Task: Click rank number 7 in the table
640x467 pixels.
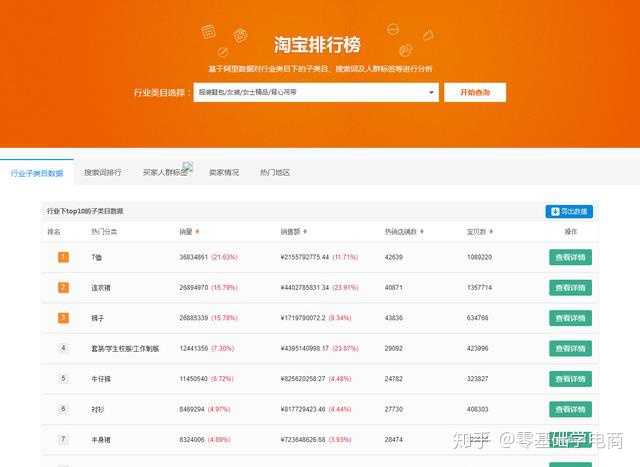Action: [x=63, y=439]
